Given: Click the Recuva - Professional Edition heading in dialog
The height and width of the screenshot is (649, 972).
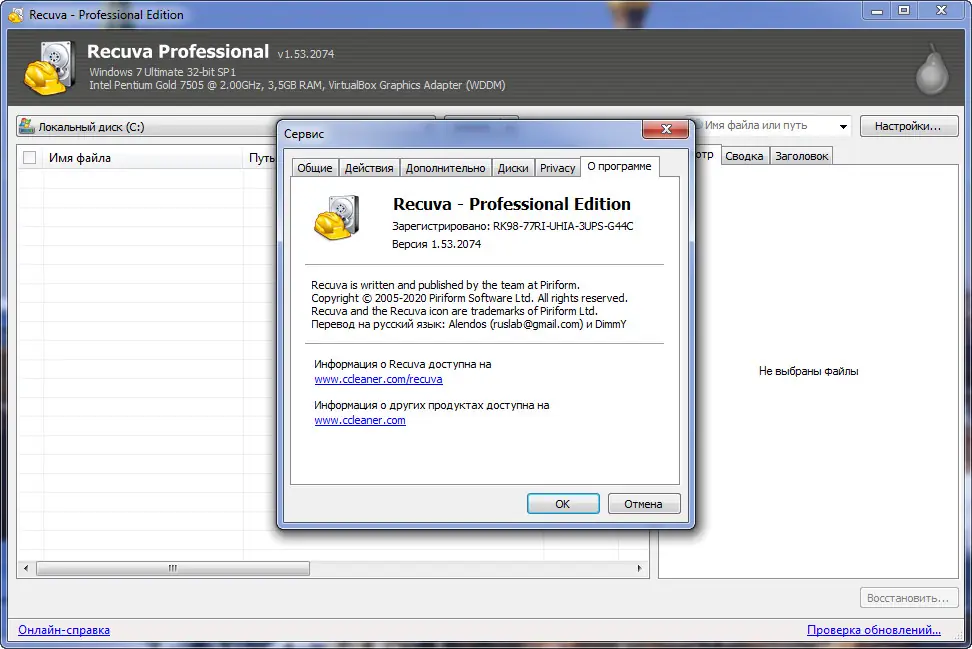Looking at the screenshot, I should coord(511,204).
